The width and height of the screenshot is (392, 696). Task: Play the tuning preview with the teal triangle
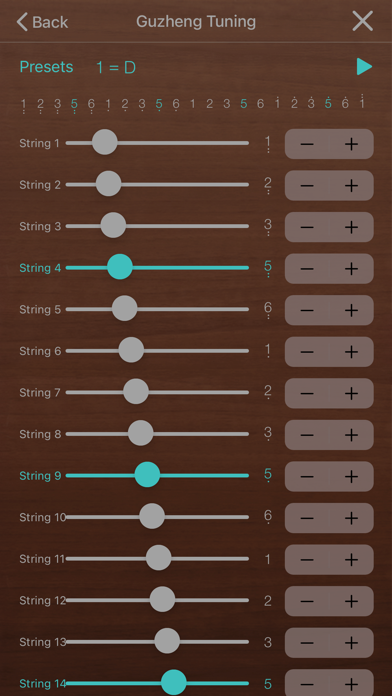(364, 67)
